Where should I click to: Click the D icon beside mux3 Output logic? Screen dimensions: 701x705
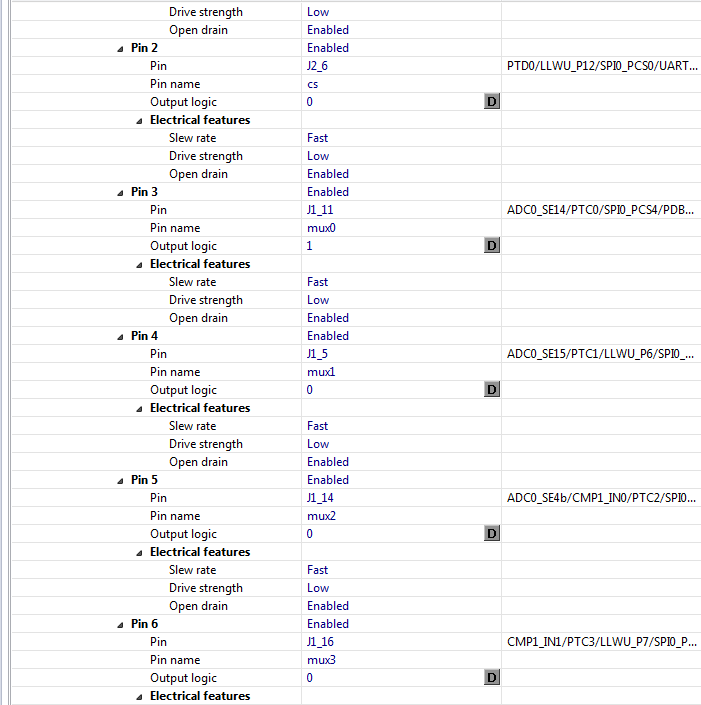tap(492, 677)
